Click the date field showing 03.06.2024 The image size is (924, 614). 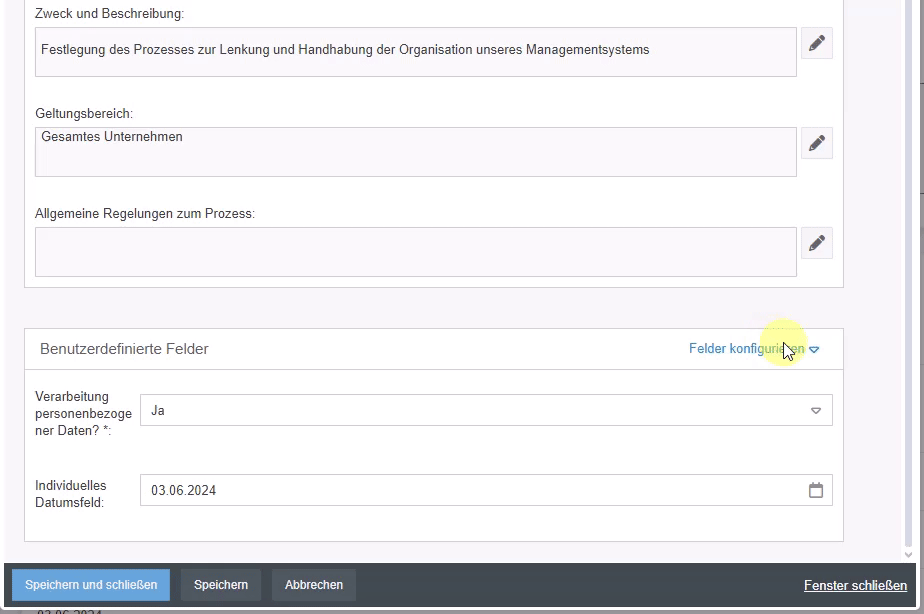click(470, 490)
